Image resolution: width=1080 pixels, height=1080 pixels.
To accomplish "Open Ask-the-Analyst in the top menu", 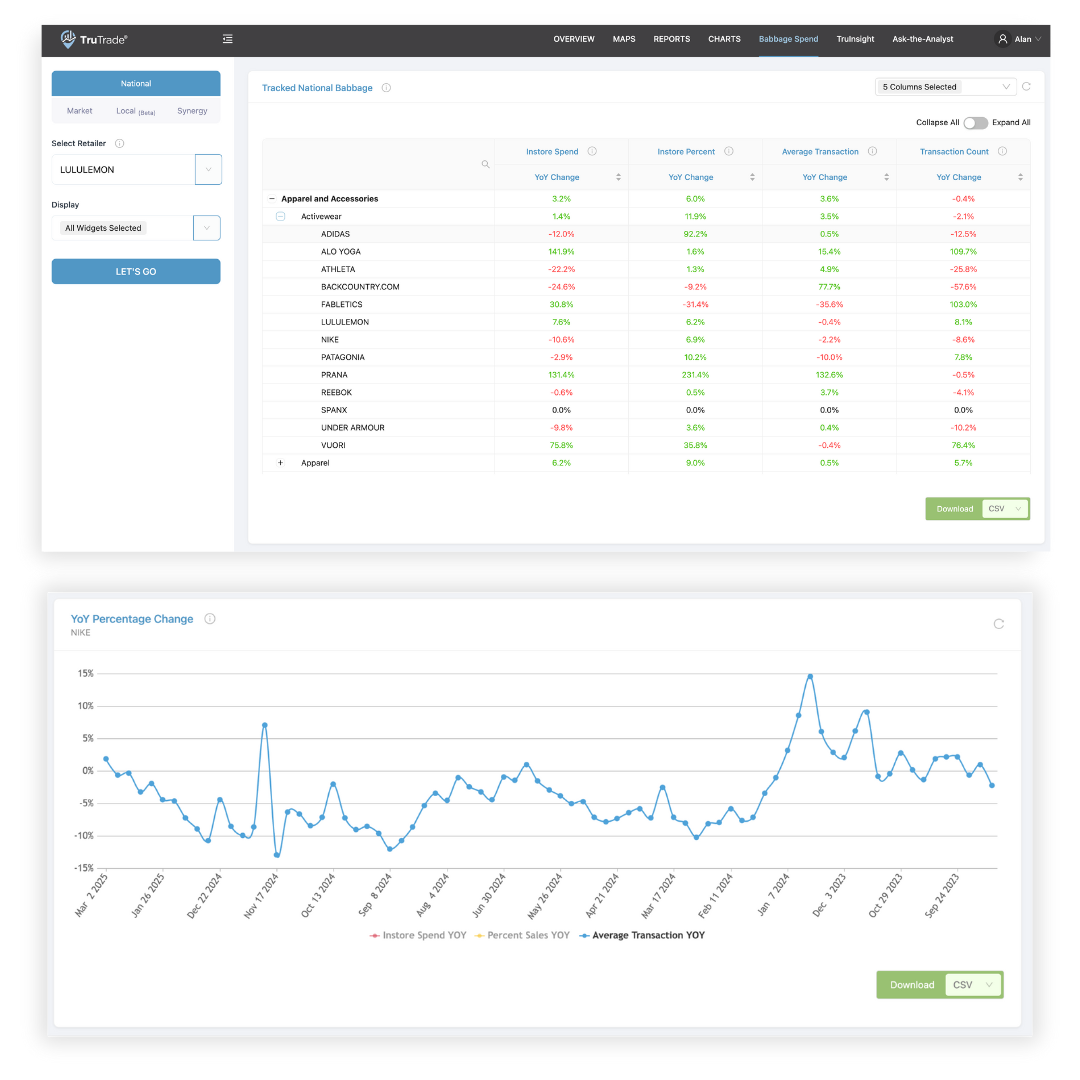I will pyautogui.click(x=923, y=39).
